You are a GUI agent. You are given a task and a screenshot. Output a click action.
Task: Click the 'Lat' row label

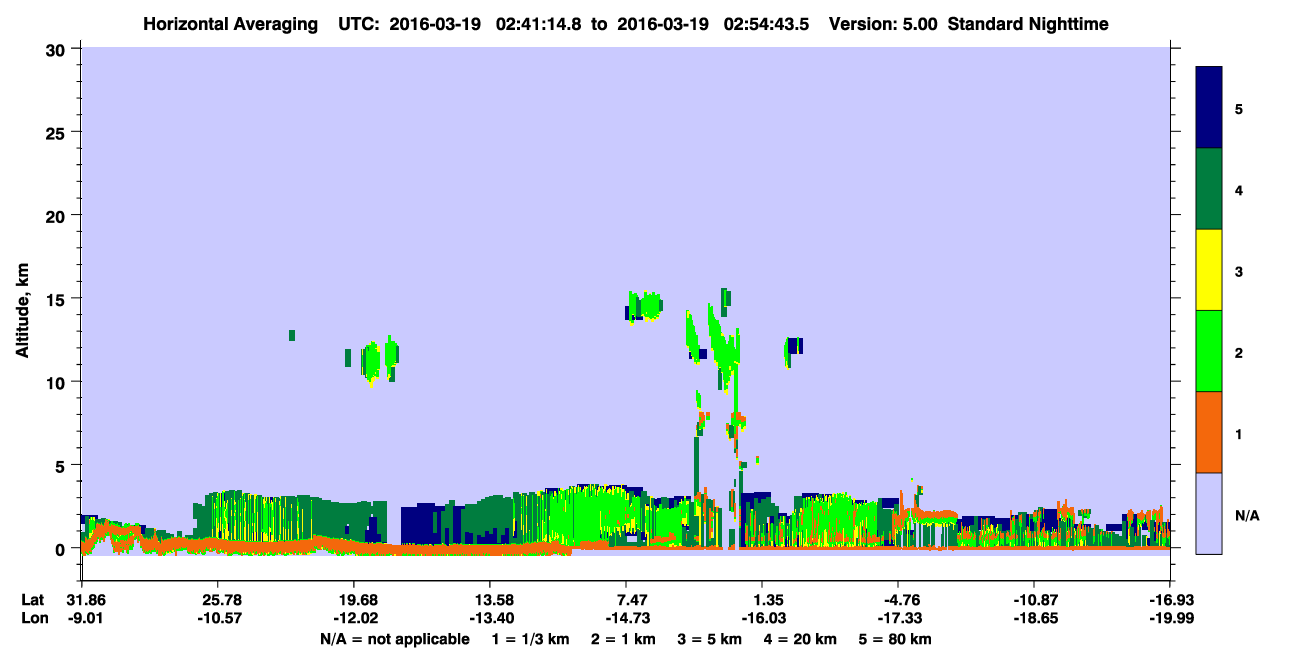pos(32,600)
